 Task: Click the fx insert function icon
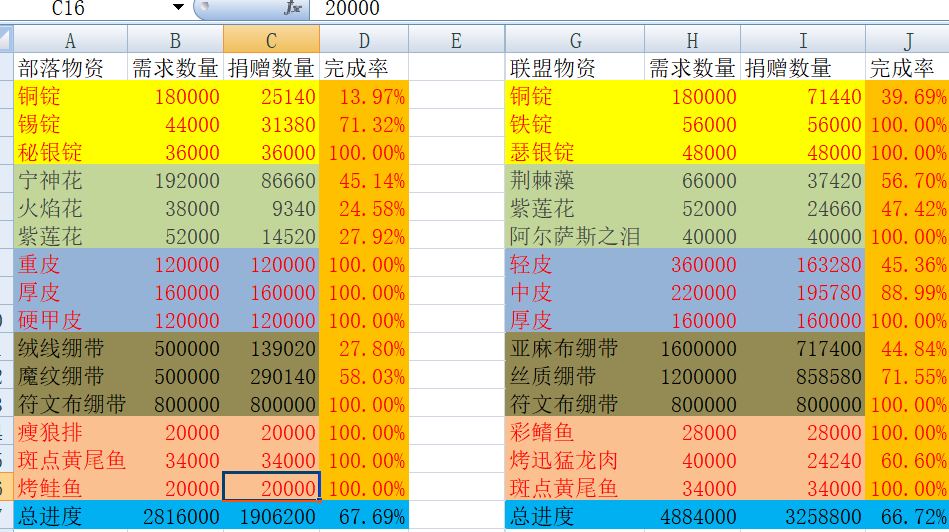pos(292,8)
